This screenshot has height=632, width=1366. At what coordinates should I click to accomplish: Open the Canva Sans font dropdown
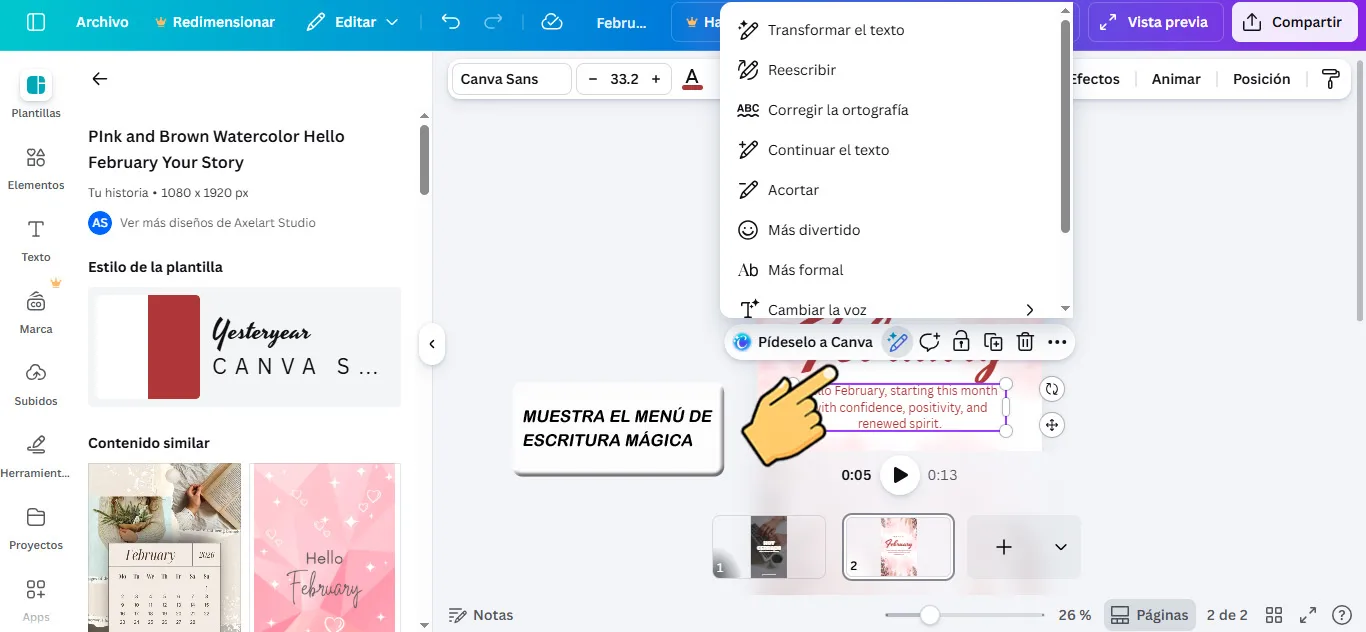click(x=510, y=78)
